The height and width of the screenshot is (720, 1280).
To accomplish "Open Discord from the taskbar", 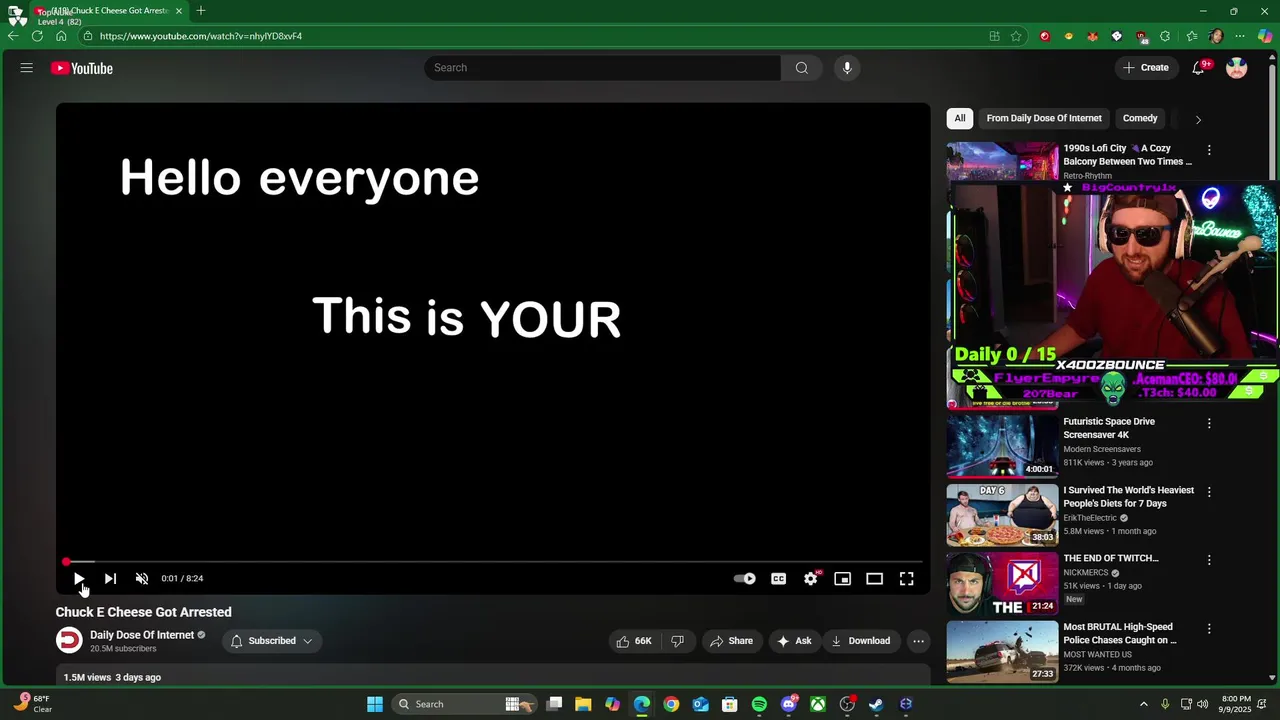I will pos(788,704).
